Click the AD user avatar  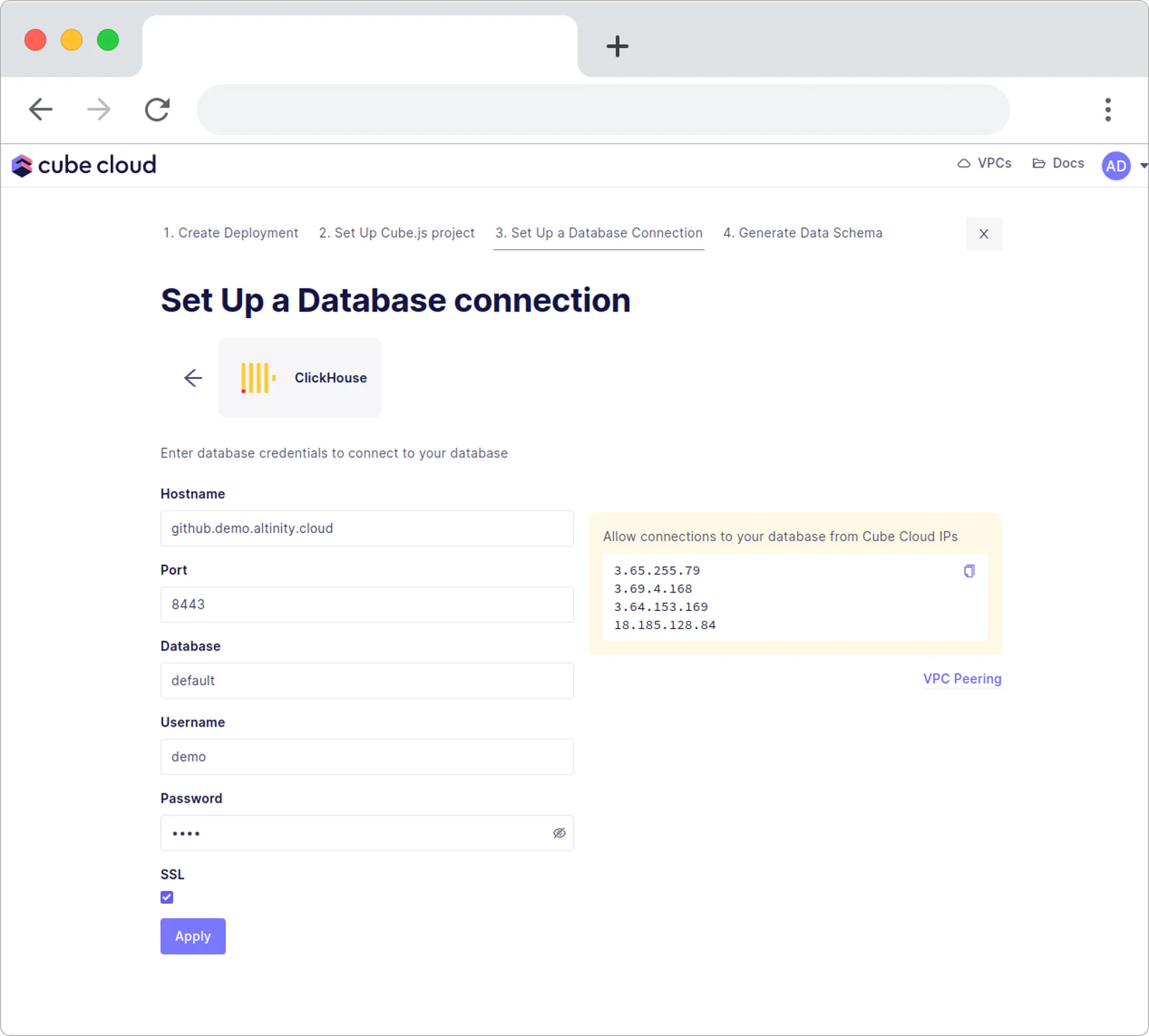1116,166
